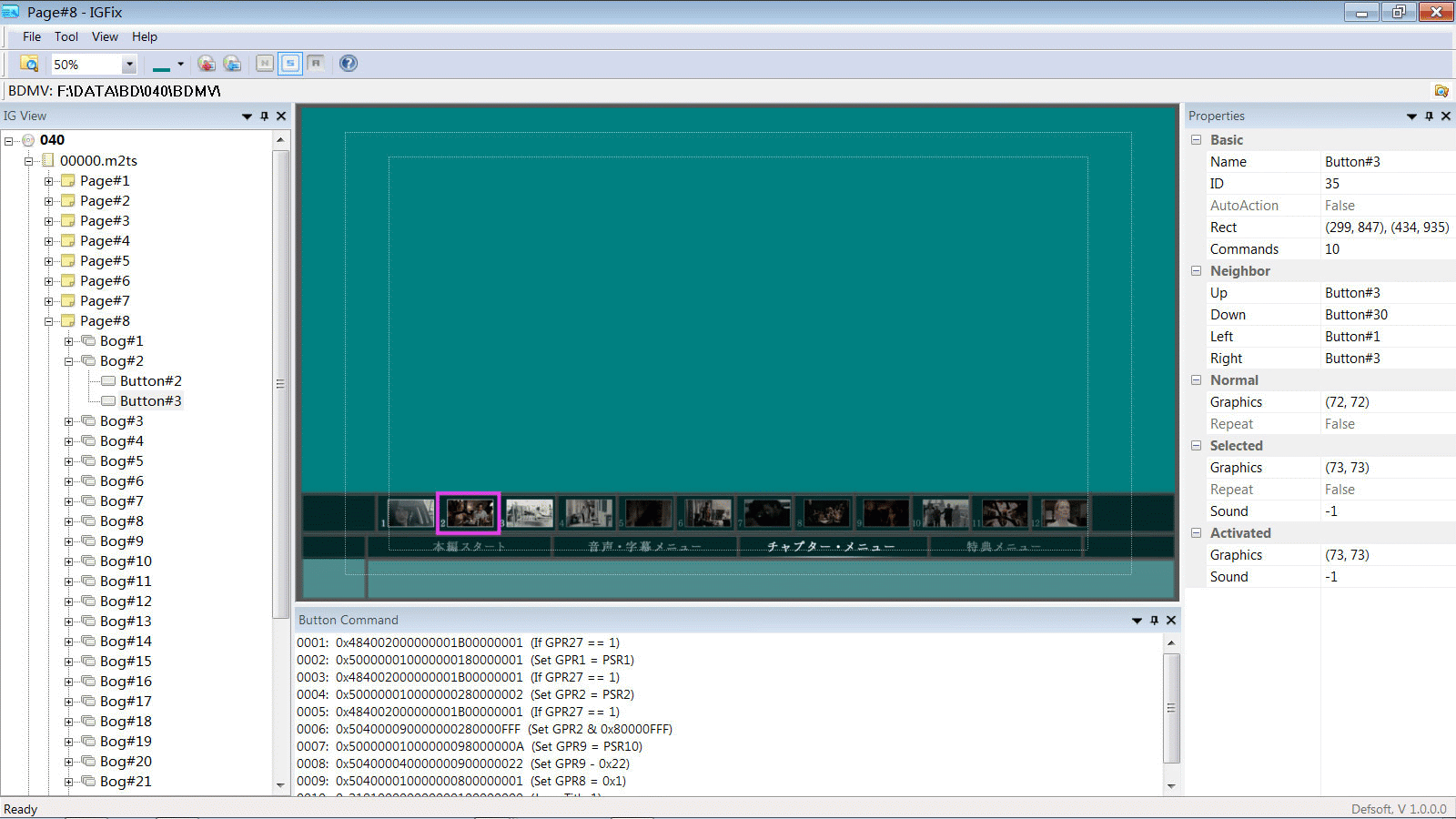Viewport: 1456px width, 819px height.
Task: Toggle the Selected state (S) button
Action: (290, 63)
